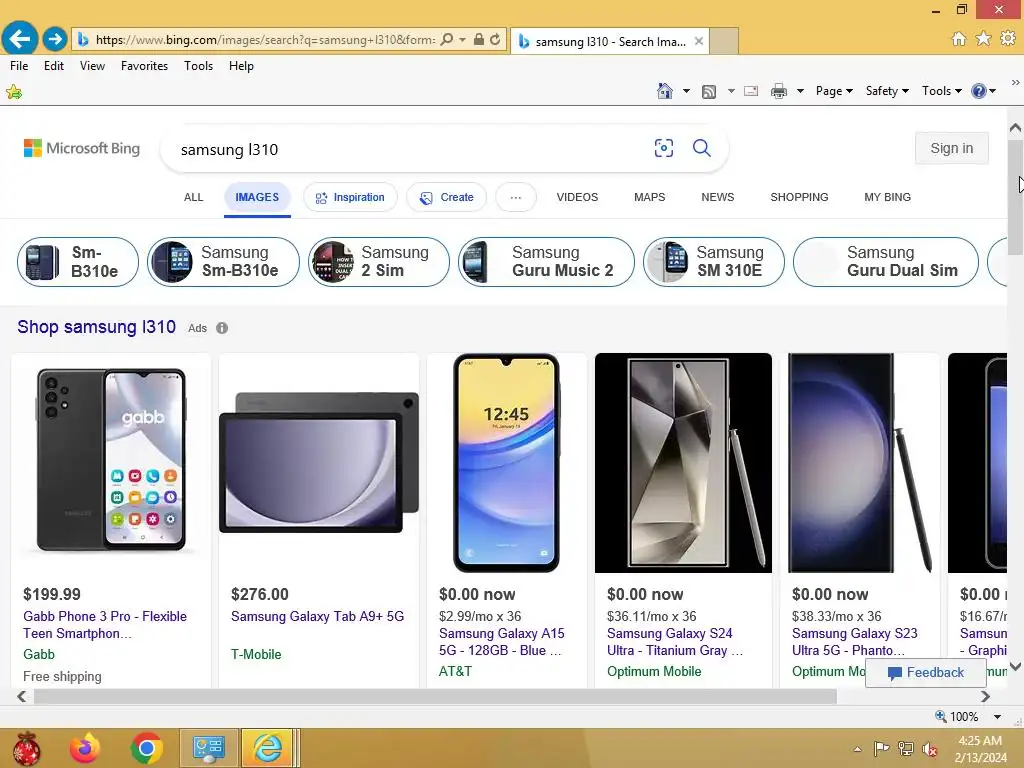
Task: Click the horizontal scrollbar right arrow
Action: click(x=985, y=697)
